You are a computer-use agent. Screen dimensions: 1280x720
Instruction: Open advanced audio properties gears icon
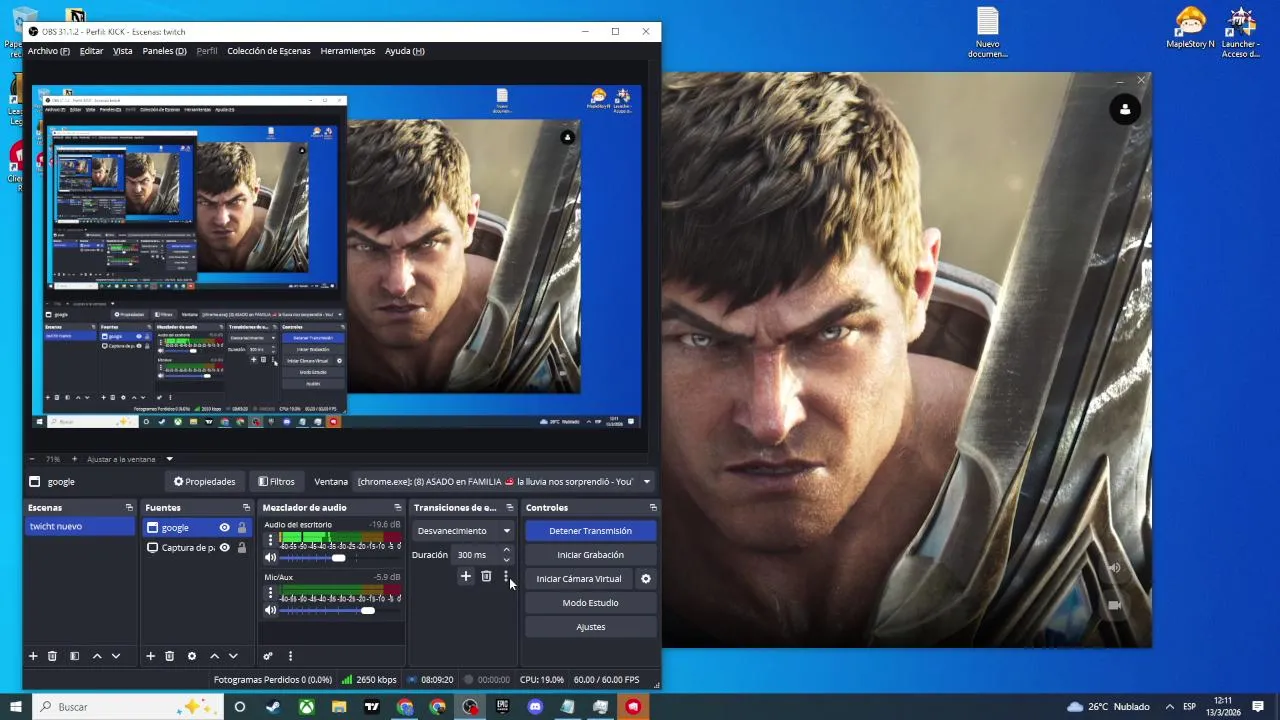tap(268, 656)
